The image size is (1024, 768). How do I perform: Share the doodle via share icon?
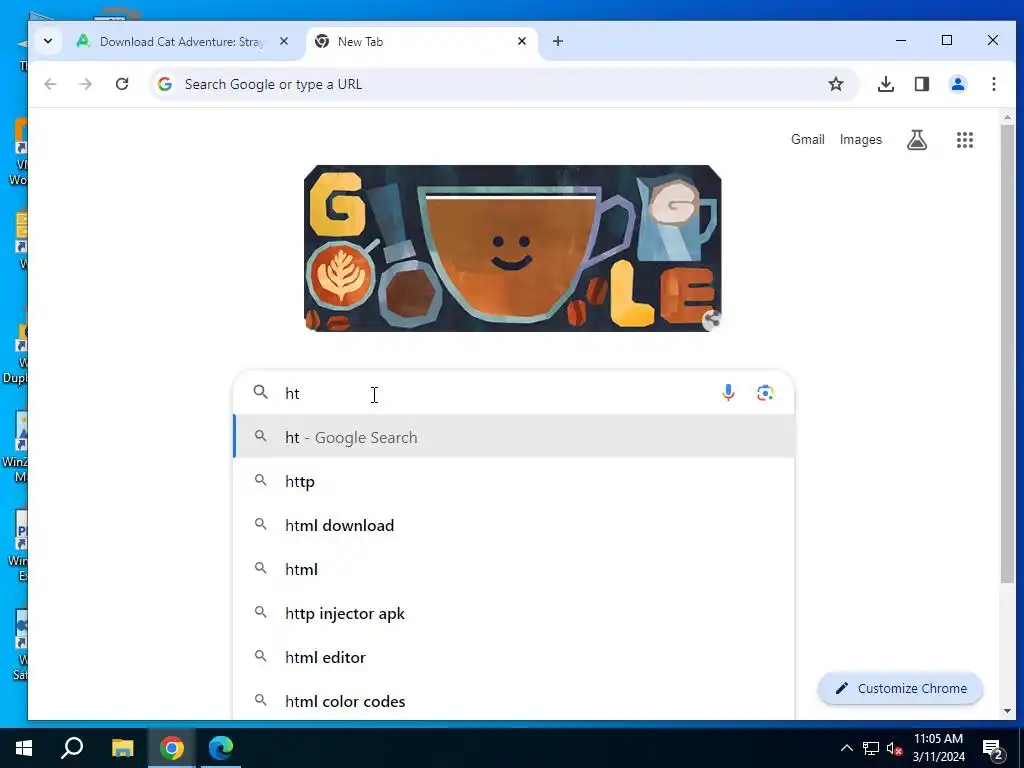tap(711, 320)
